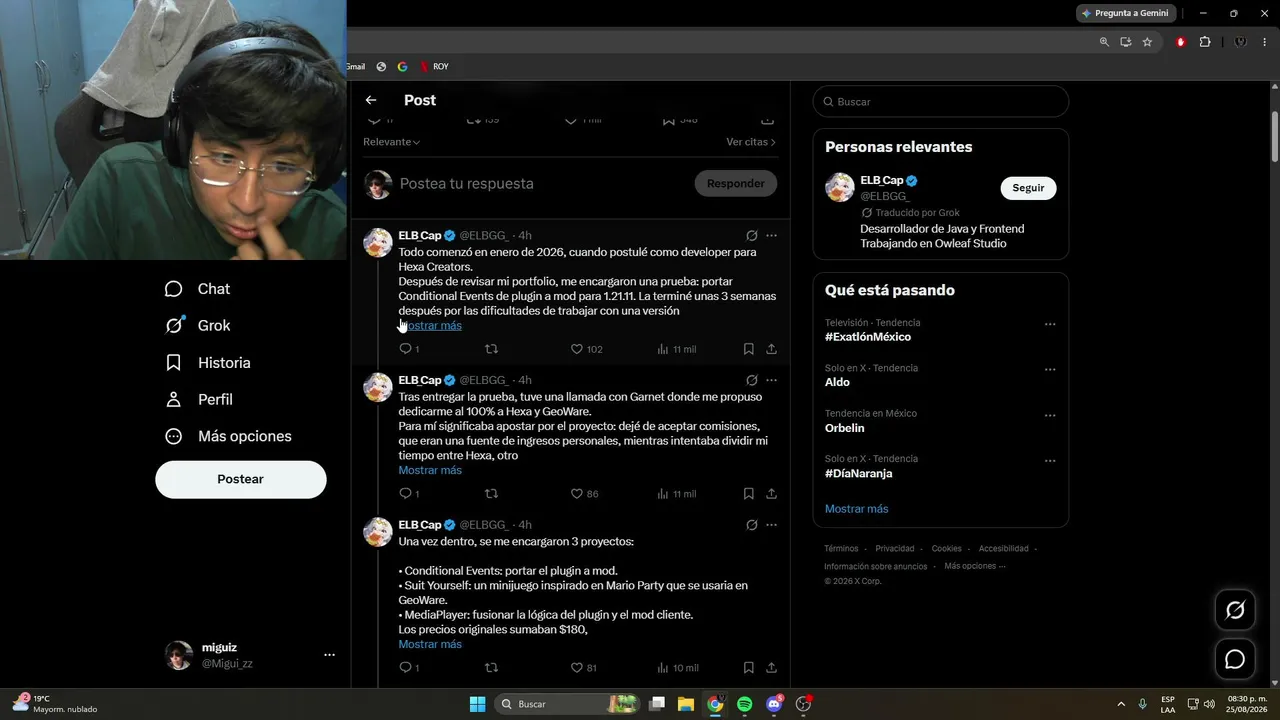Image resolution: width=1280 pixels, height=720 pixels.
Task: Open the Privacidad footer link
Action: tap(895, 548)
